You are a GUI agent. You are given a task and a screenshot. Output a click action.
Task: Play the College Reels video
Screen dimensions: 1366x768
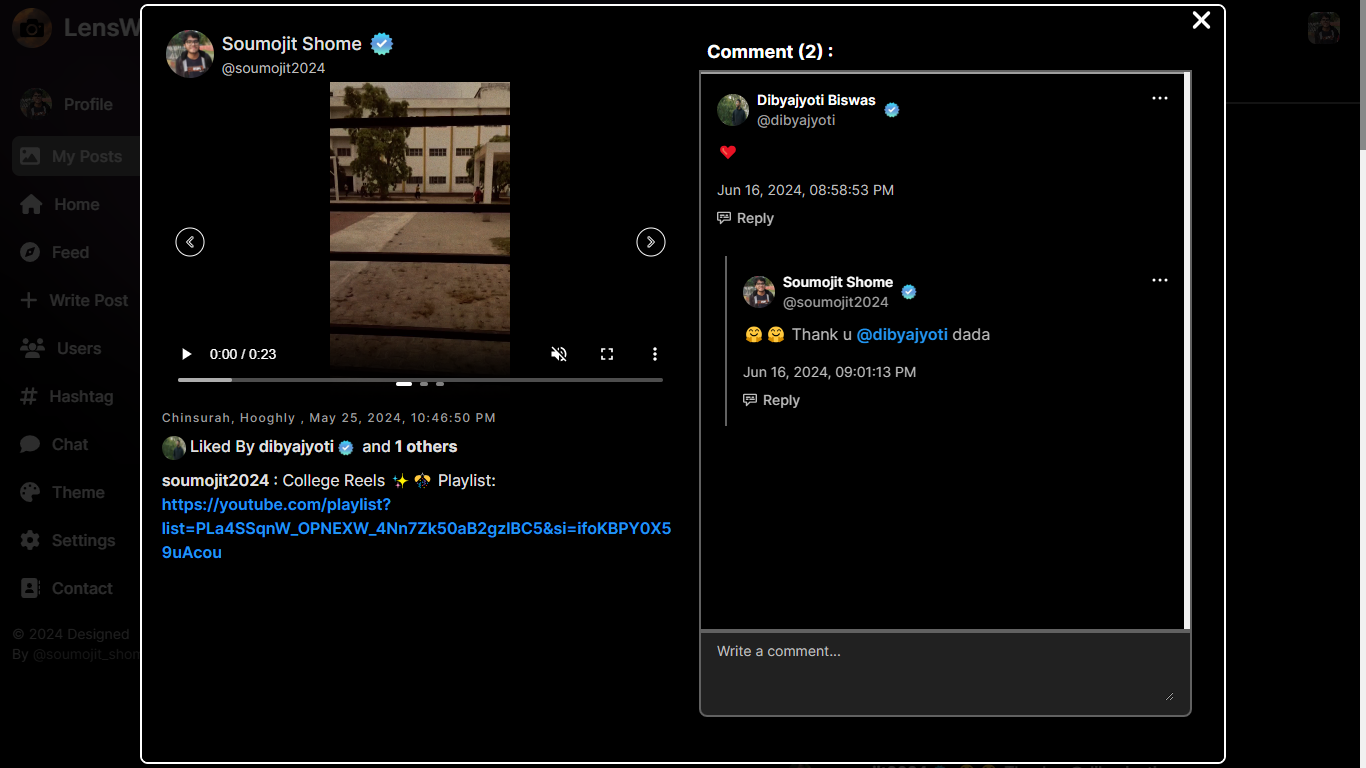pyautogui.click(x=186, y=354)
